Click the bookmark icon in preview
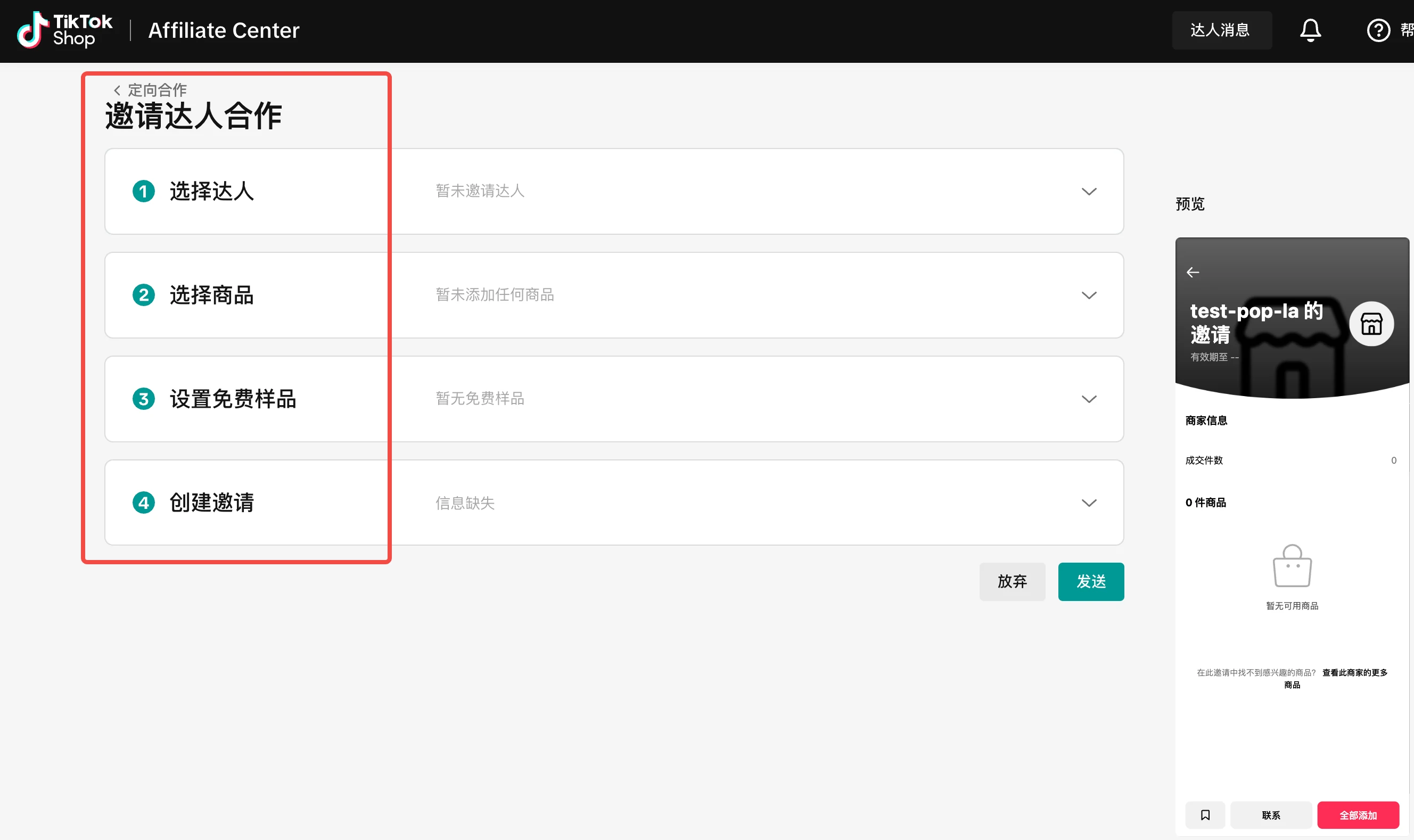 click(1205, 814)
